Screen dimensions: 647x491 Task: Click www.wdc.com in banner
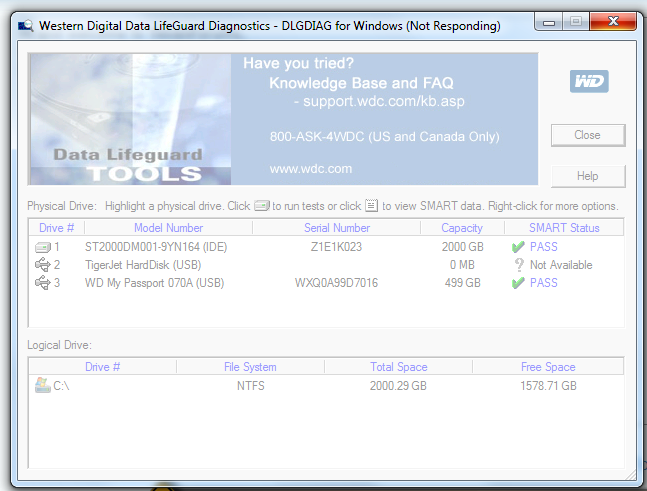pos(311,169)
